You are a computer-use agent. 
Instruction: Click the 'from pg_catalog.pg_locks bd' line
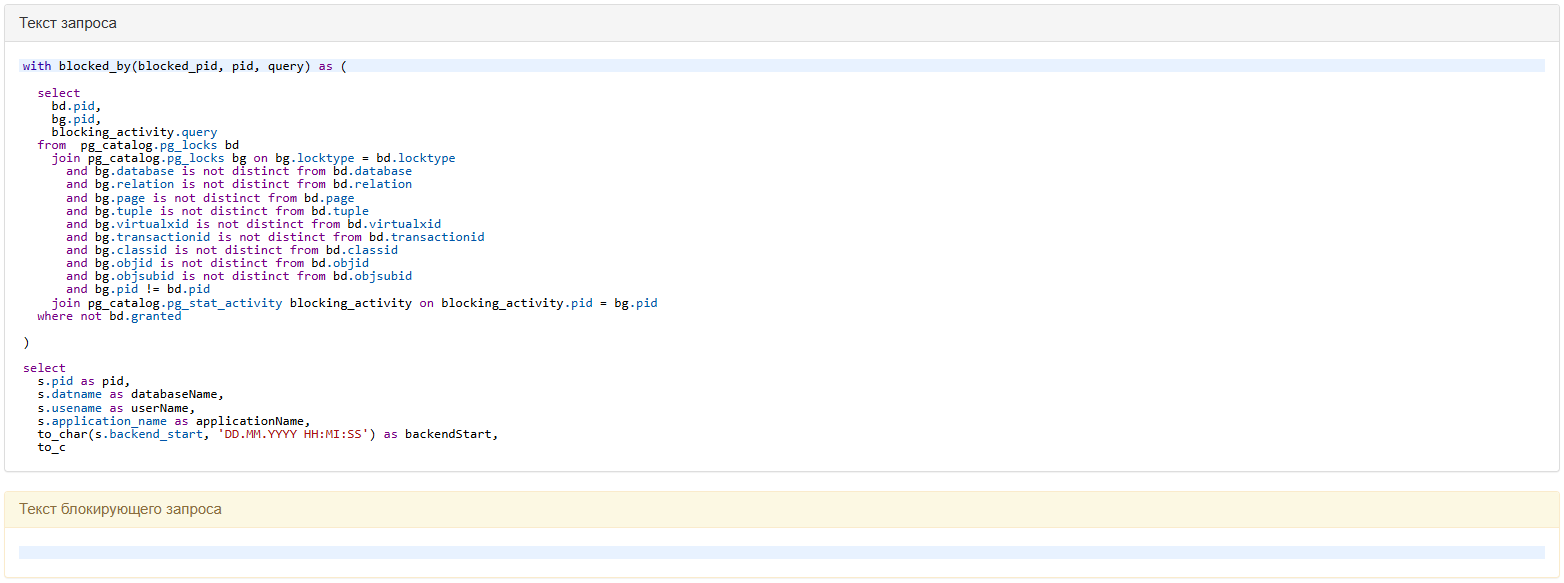[x=138, y=145]
